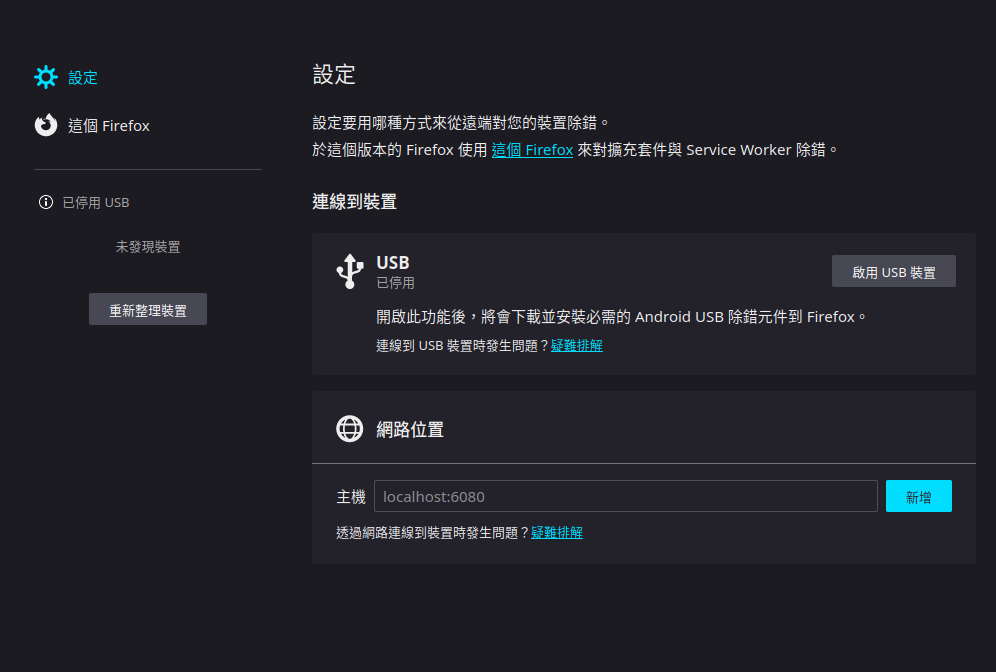Screen dimensions: 996x672
Task: Enable USB devices via 啟用 USB 裝置 button
Action: point(893,270)
